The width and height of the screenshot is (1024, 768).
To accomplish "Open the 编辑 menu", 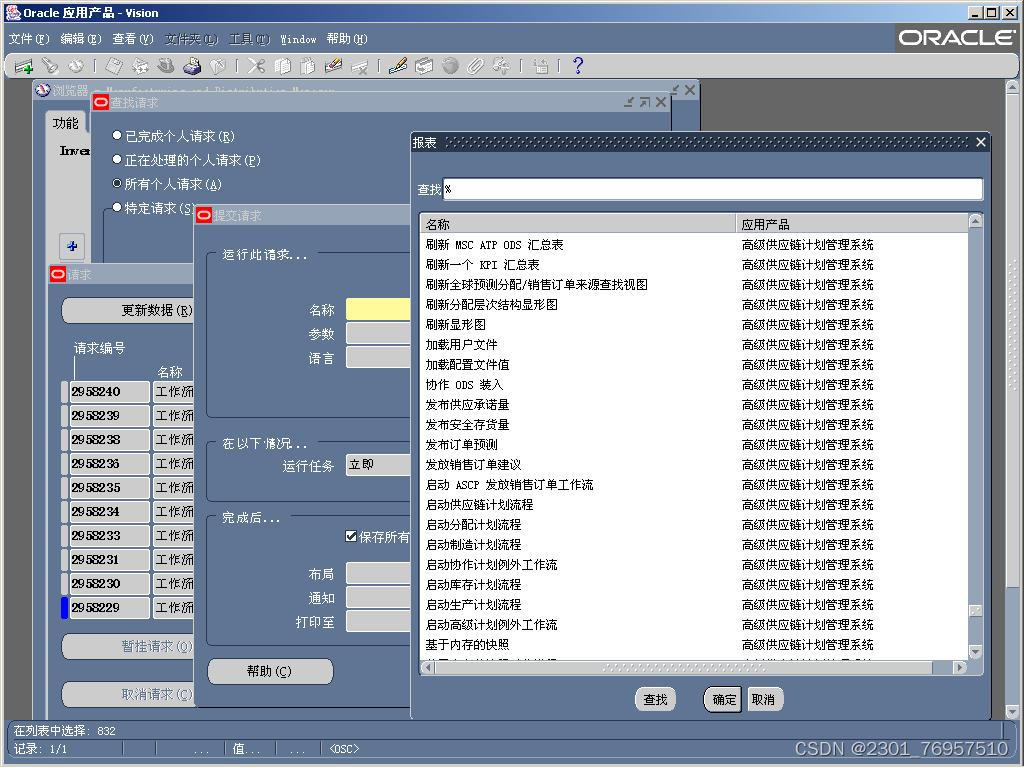I will pos(81,39).
